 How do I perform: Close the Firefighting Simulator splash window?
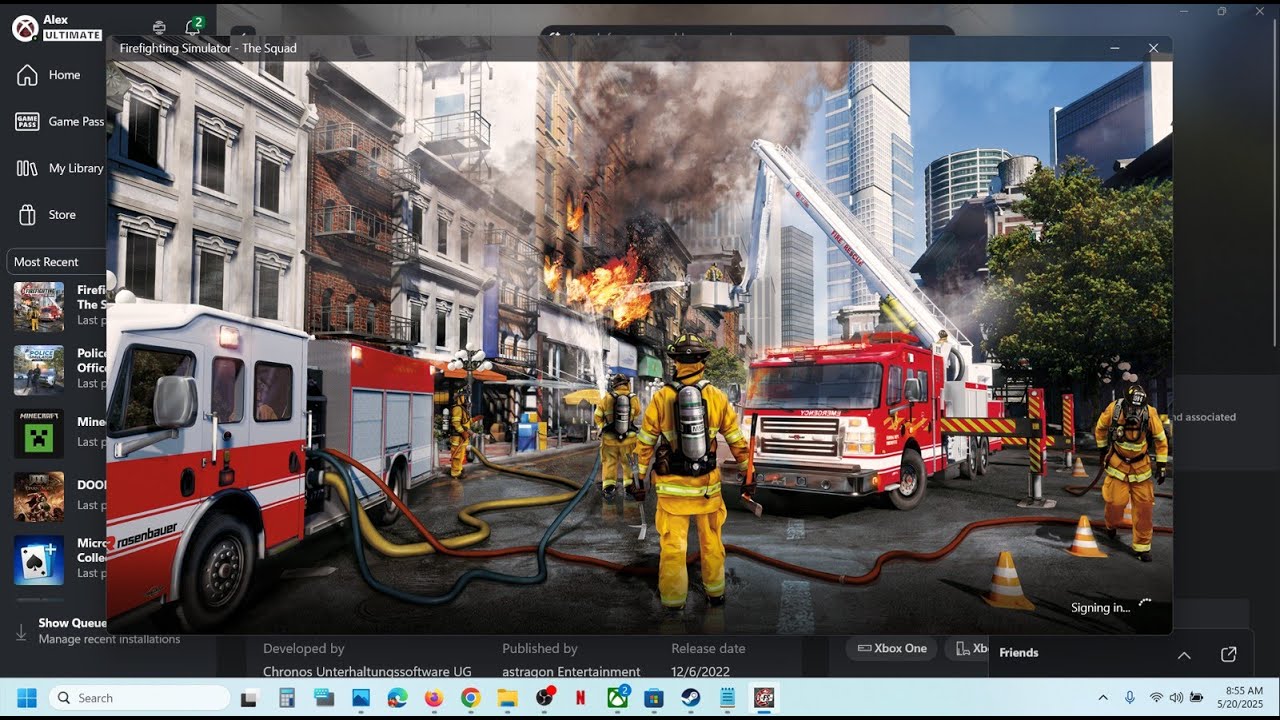[1153, 47]
